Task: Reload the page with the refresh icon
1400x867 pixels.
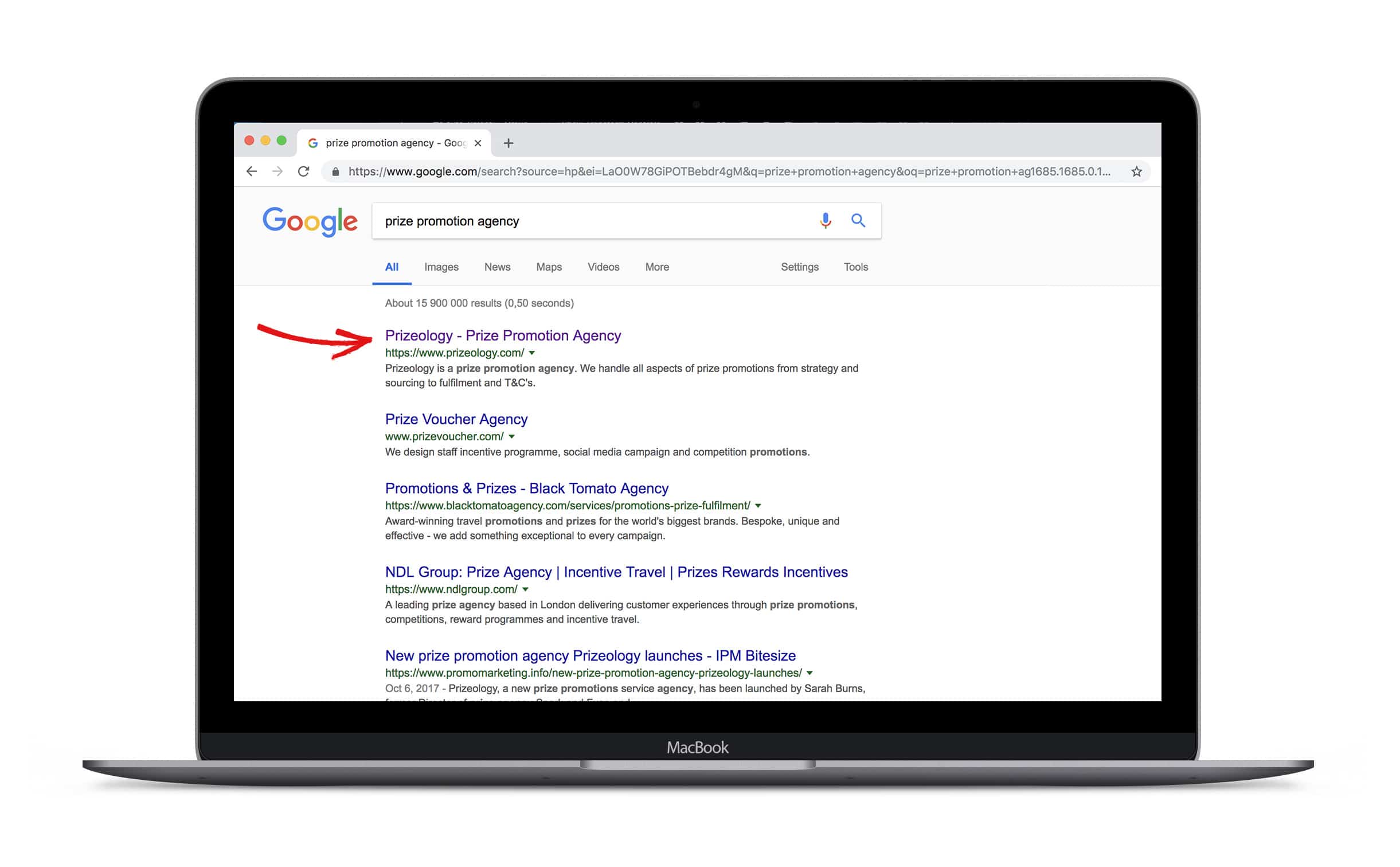Action: 303,171
